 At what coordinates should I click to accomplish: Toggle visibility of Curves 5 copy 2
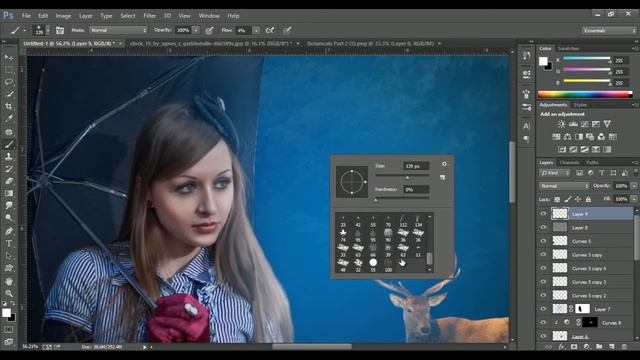click(543, 295)
